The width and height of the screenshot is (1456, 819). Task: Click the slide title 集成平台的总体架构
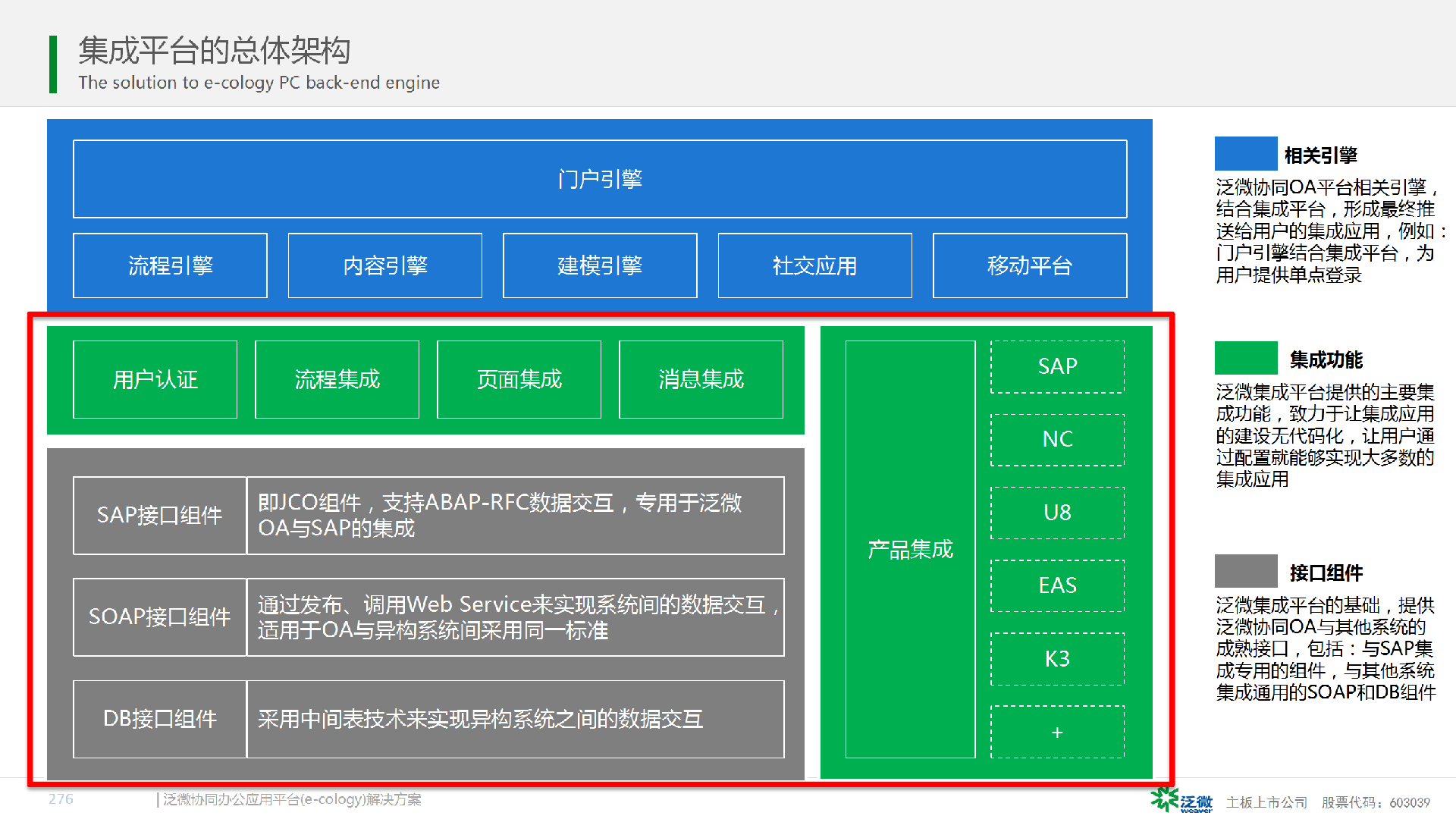[x=214, y=50]
